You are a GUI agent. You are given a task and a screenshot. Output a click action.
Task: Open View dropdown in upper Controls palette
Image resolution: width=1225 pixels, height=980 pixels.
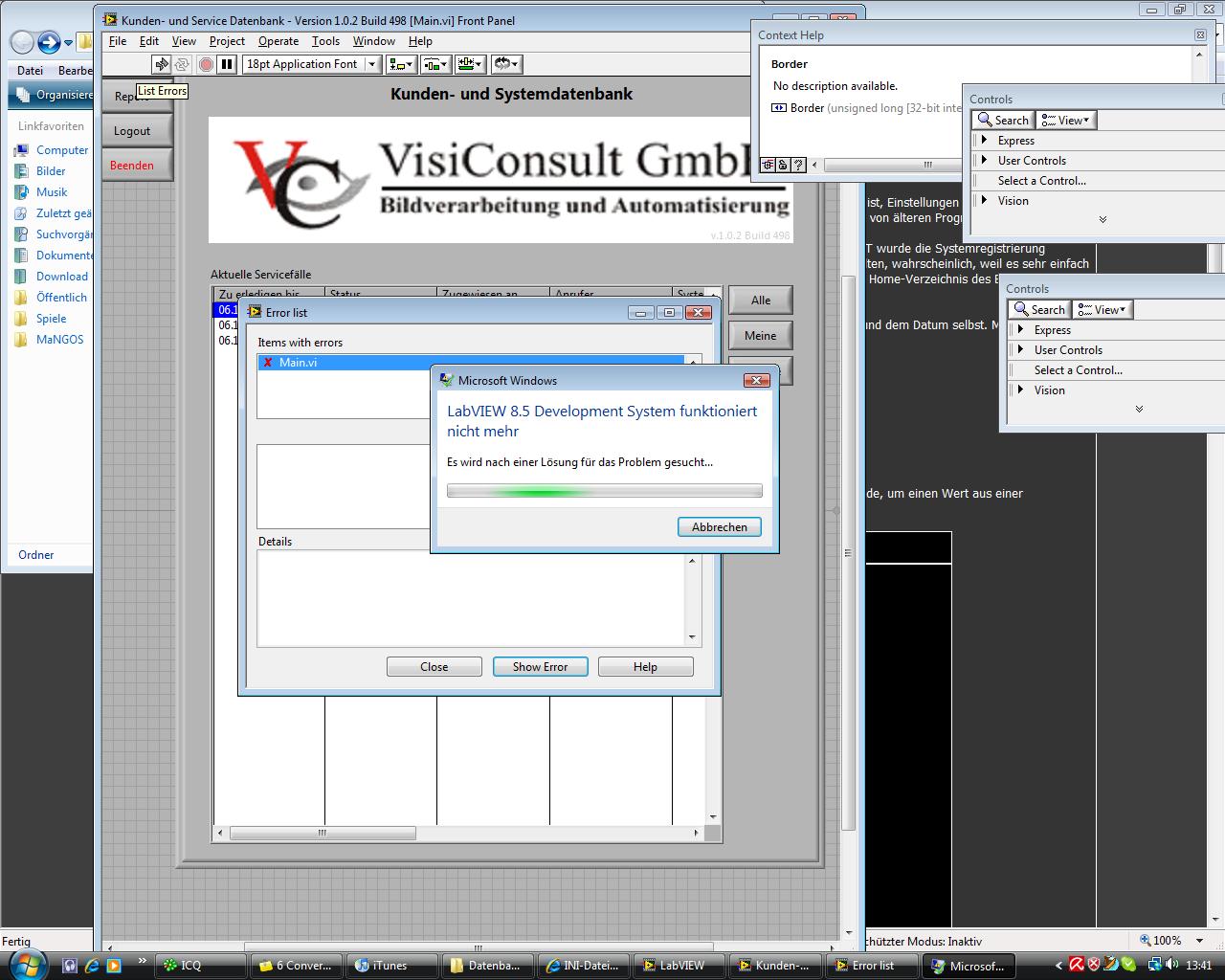coord(1065,121)
